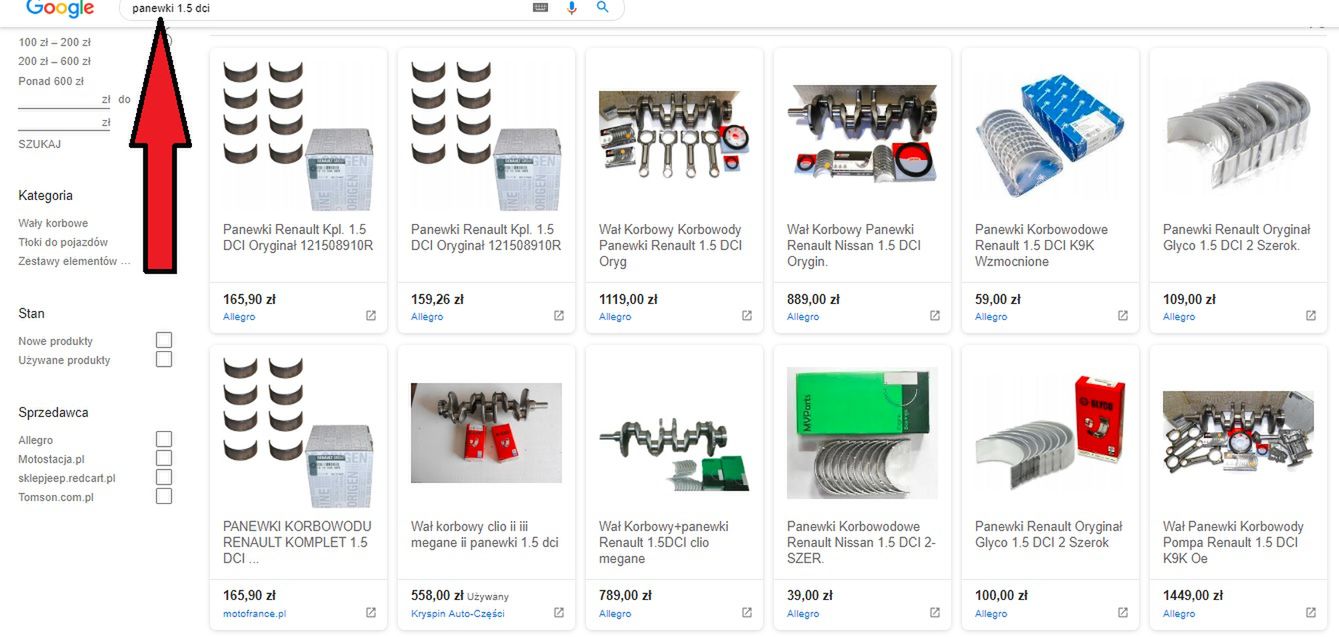Open external link icon on the 100,00 zł card
This screenshot has width=1339, height=637.
click(1123, 613)
